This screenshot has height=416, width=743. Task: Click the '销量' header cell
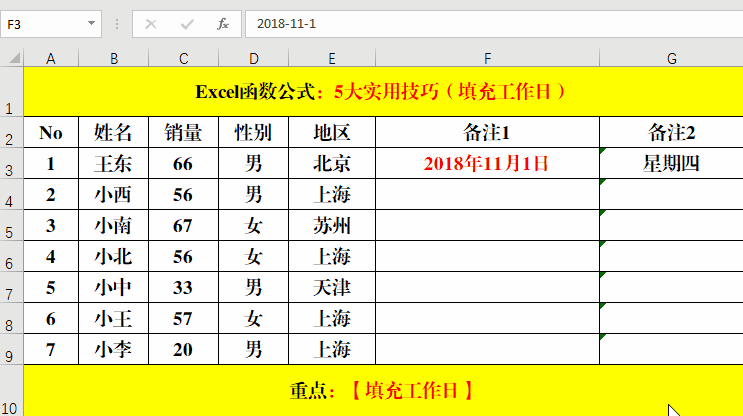click(x=184, y=132)
